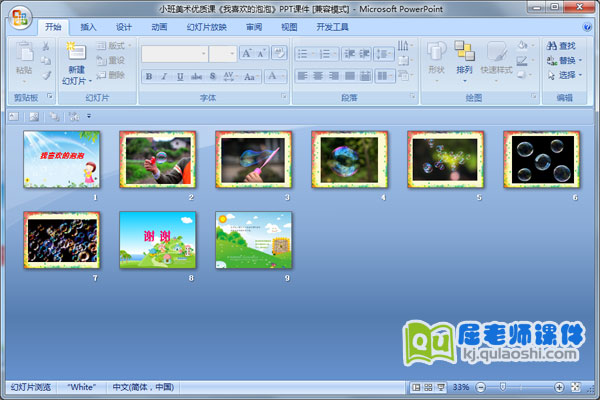
Task: Switch to Normal view in status bar
Action: point(416,386)
